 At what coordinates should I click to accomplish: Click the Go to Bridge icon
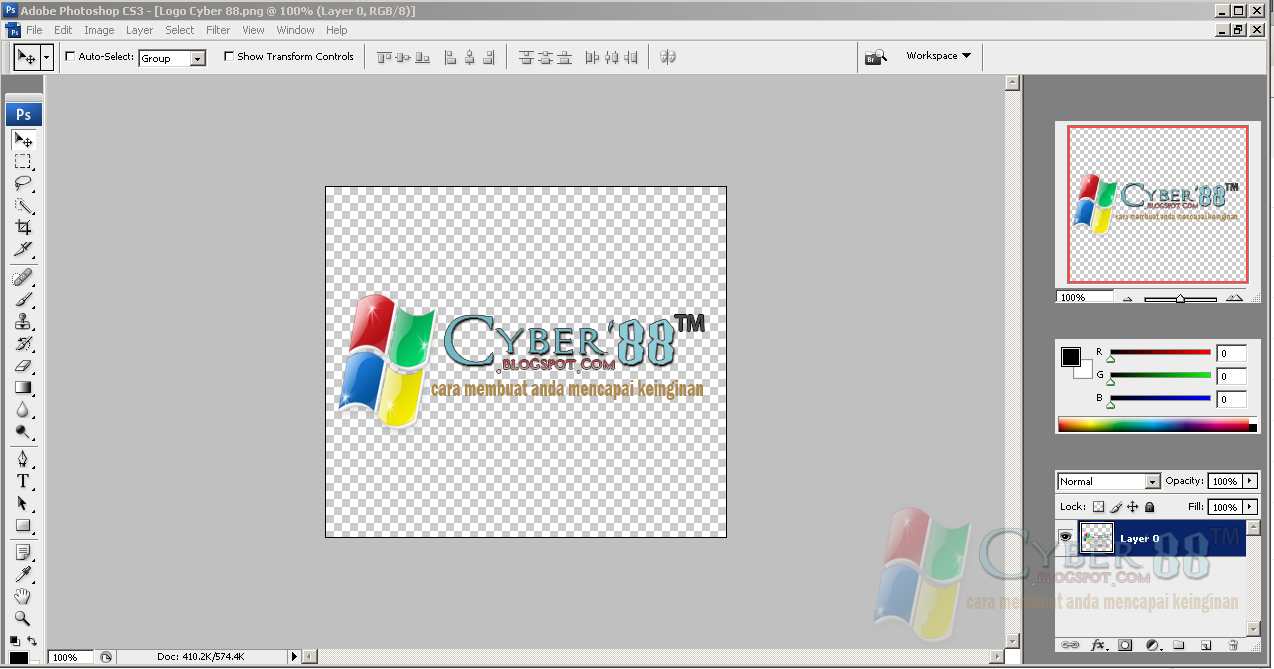click(876, 57)
